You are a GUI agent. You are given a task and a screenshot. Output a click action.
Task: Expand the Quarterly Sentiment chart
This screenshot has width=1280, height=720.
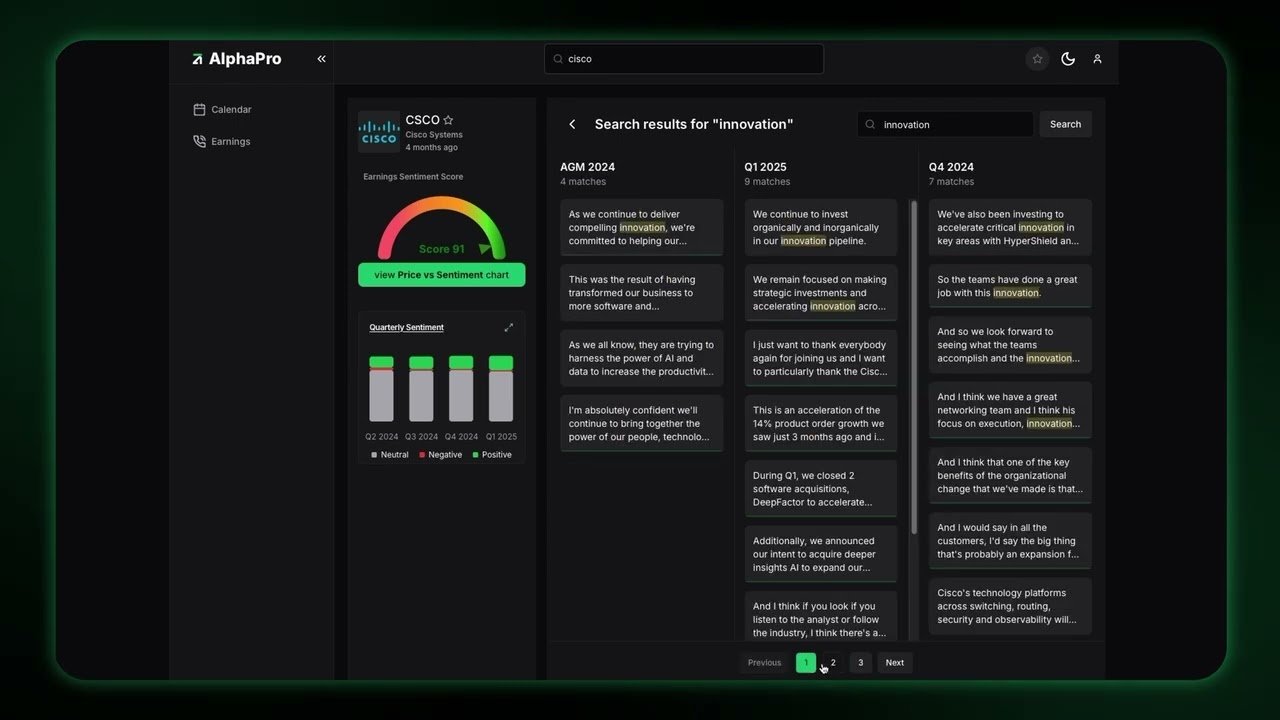(x=509, y=327)
